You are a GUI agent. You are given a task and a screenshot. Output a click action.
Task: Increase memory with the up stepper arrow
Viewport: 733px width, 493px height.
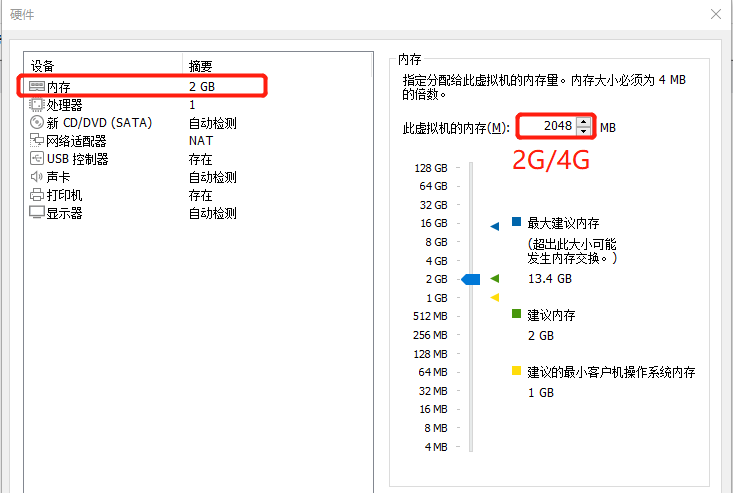coord(584,122)
